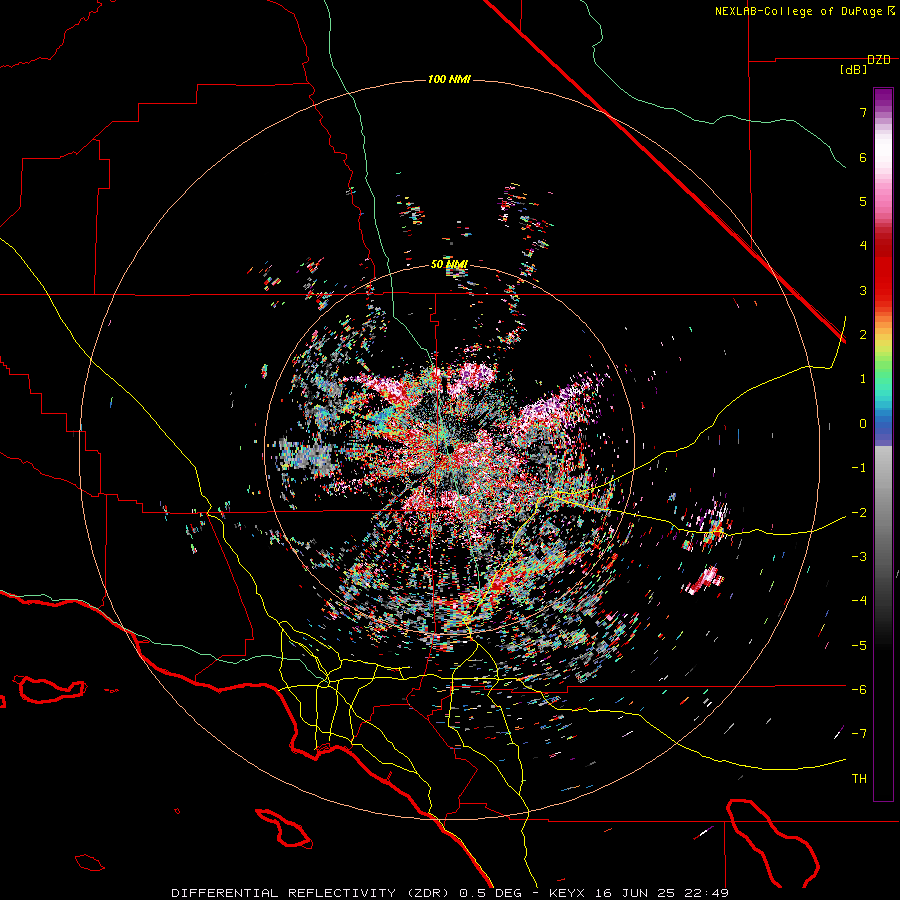Image resolution: width=900 pixels, height=900 pixels.
Task: Click the DZD product label above the scale
Action: 879,60
